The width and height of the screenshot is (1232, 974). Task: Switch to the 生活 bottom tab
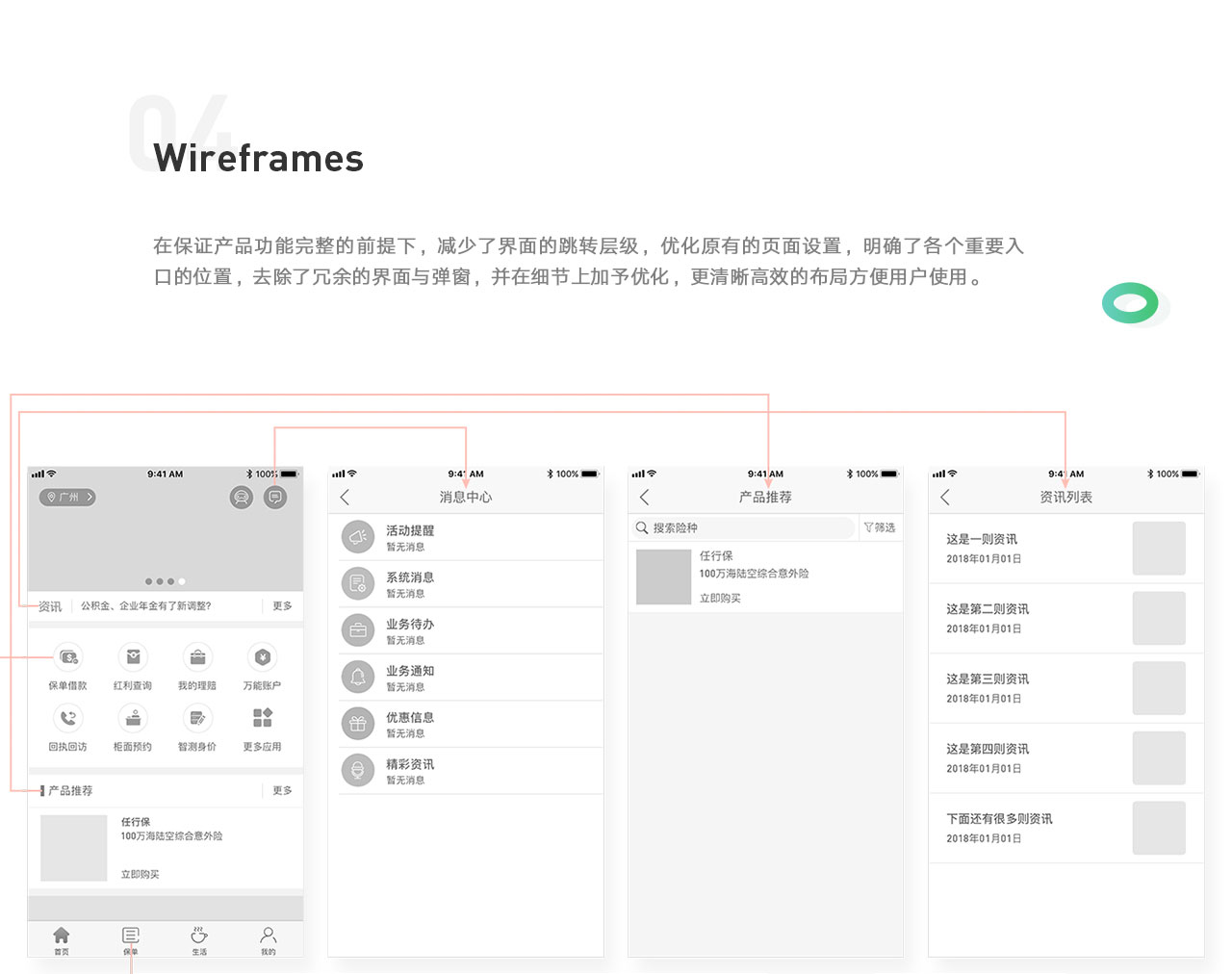click(199, 938)
